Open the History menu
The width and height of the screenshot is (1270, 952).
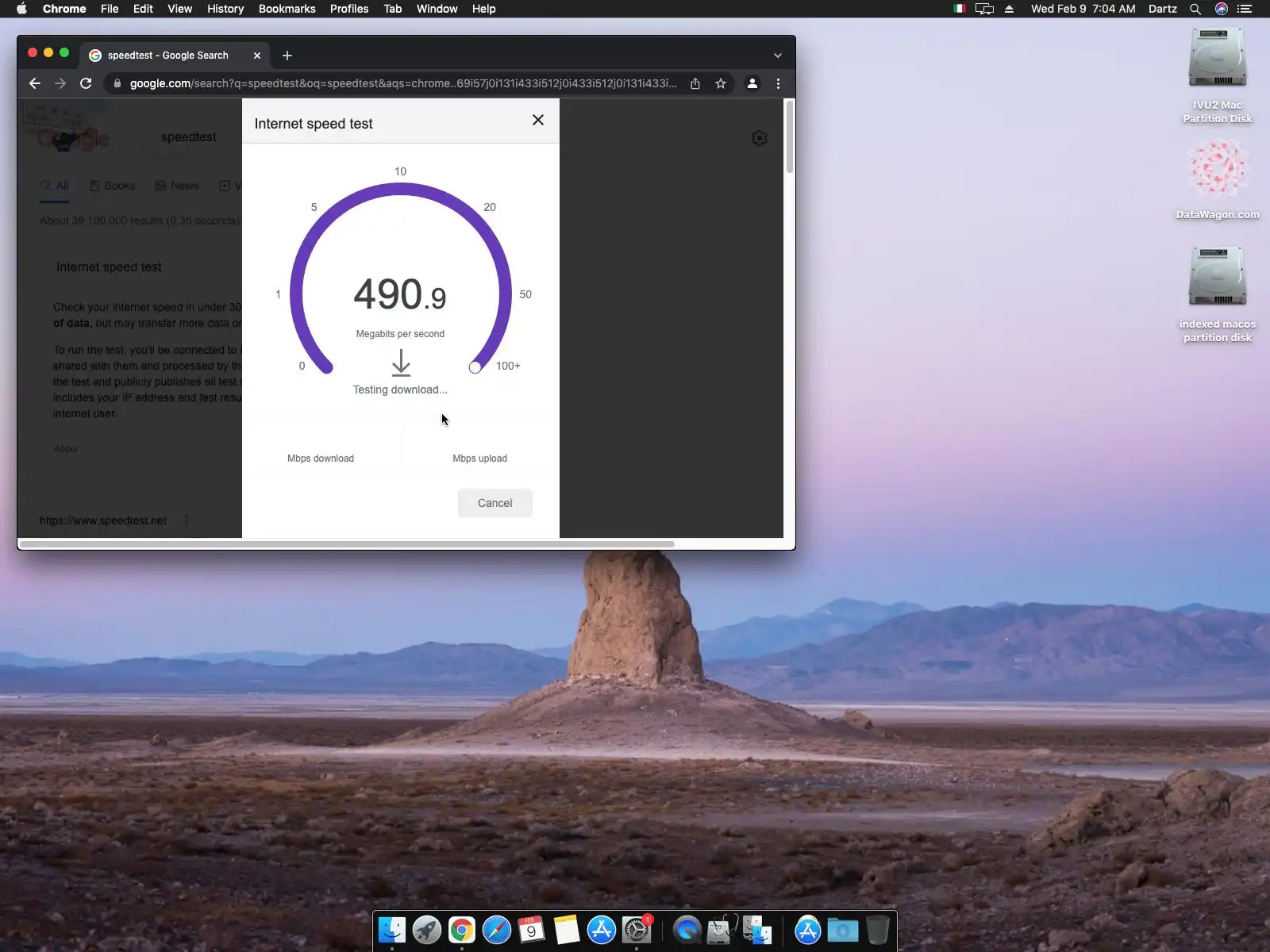tap(225, 9)
